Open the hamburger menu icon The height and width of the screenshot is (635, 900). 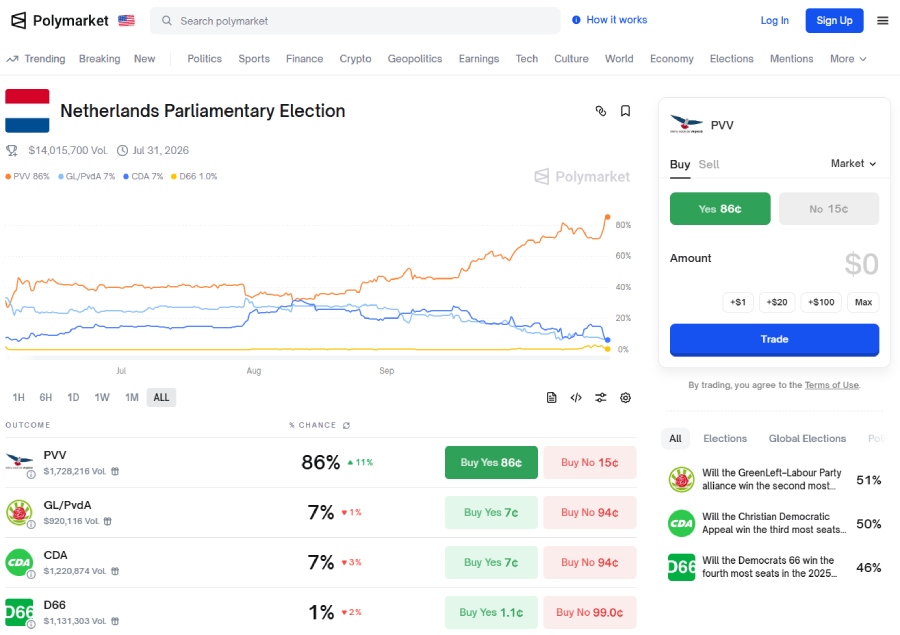(x=882, y=20)
